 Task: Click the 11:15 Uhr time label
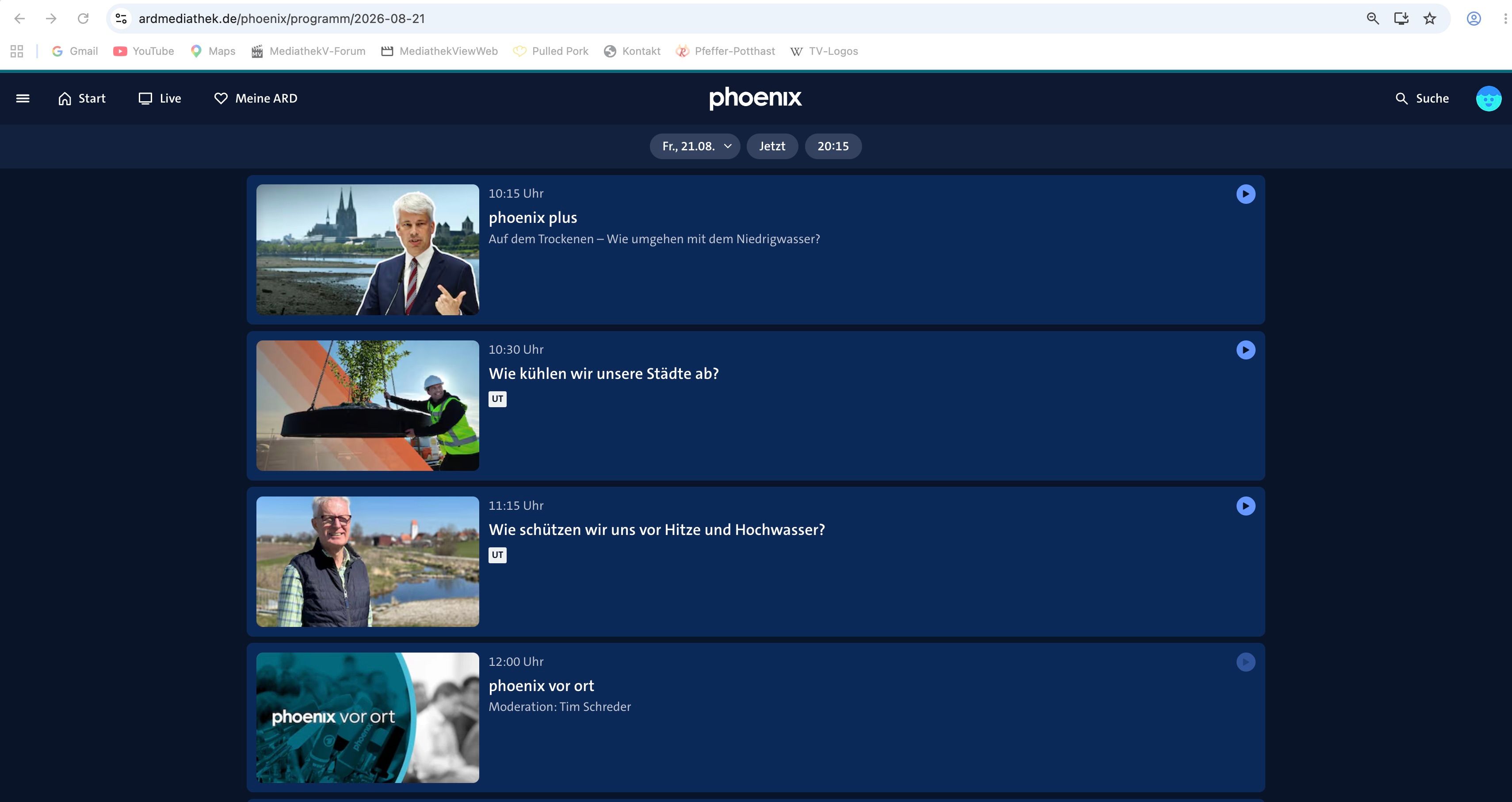pyautogui.click(x=516, y=506)
